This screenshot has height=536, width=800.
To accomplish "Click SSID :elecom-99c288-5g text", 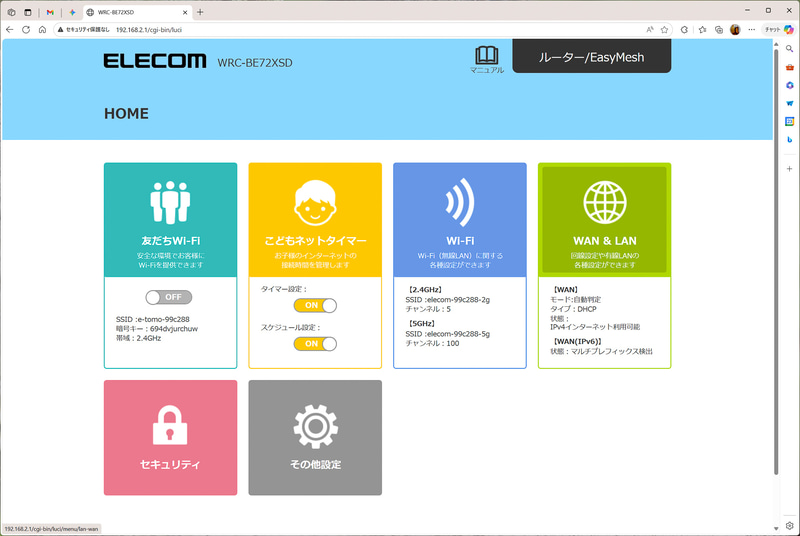I will [447, 334].
